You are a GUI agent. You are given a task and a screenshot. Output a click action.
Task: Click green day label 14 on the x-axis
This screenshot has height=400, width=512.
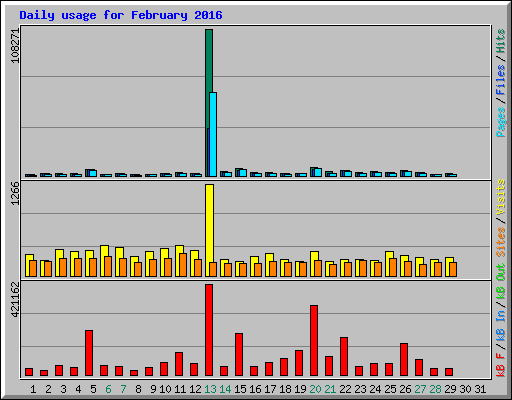(225, 389)
